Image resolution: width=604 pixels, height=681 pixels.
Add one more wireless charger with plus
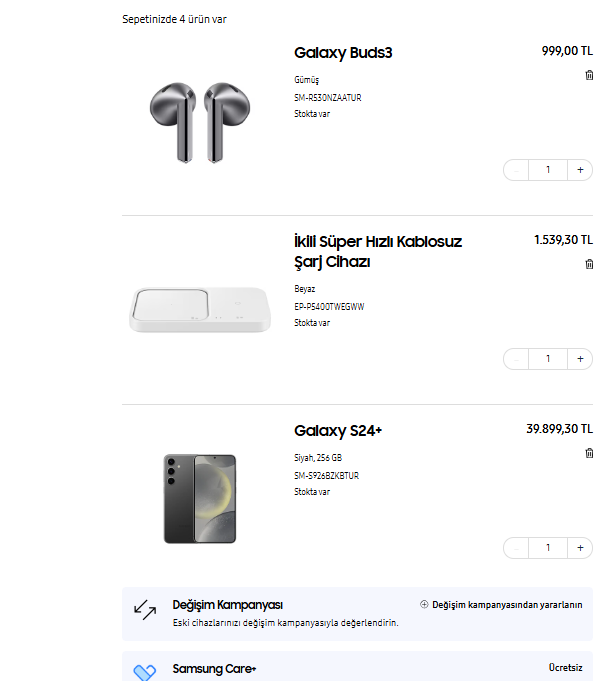[x=581, y=359]
